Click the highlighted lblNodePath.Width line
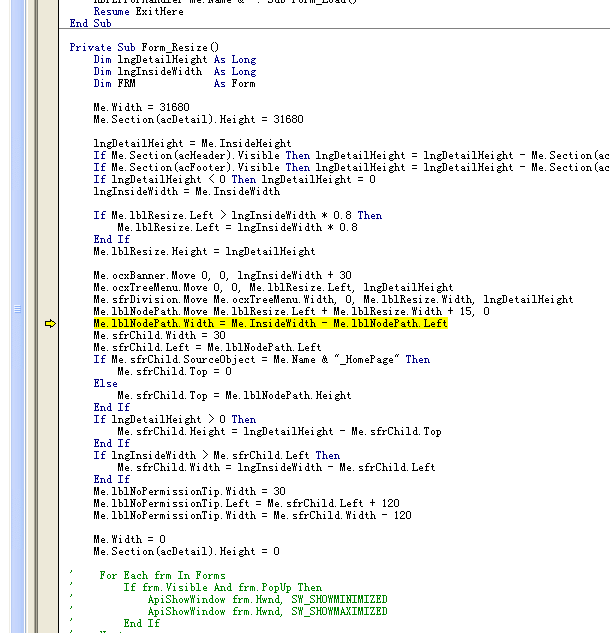 pyautogui.click(x=270, y=324)
